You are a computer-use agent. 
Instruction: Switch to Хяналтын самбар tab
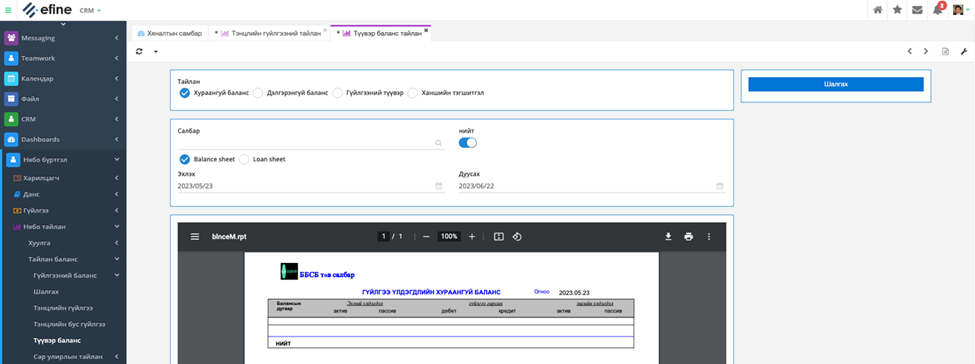(x=169, y=34)
